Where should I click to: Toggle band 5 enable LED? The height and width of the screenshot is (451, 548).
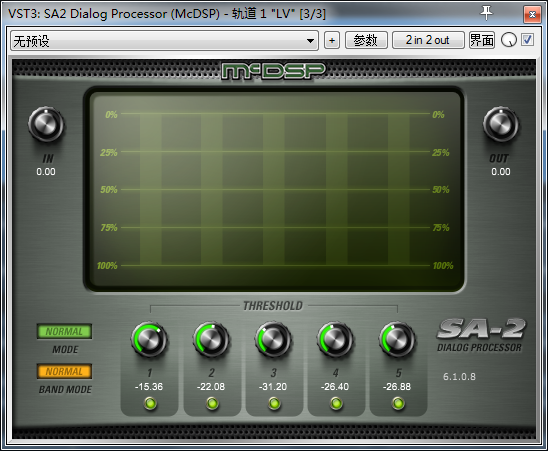point(398,403)
